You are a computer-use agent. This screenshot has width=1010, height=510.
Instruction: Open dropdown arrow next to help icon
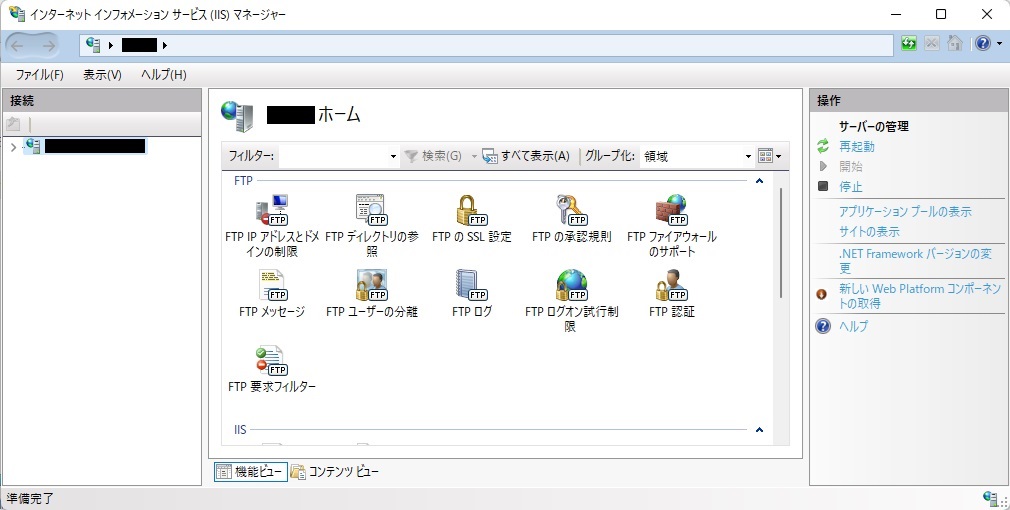coord(999,44)
